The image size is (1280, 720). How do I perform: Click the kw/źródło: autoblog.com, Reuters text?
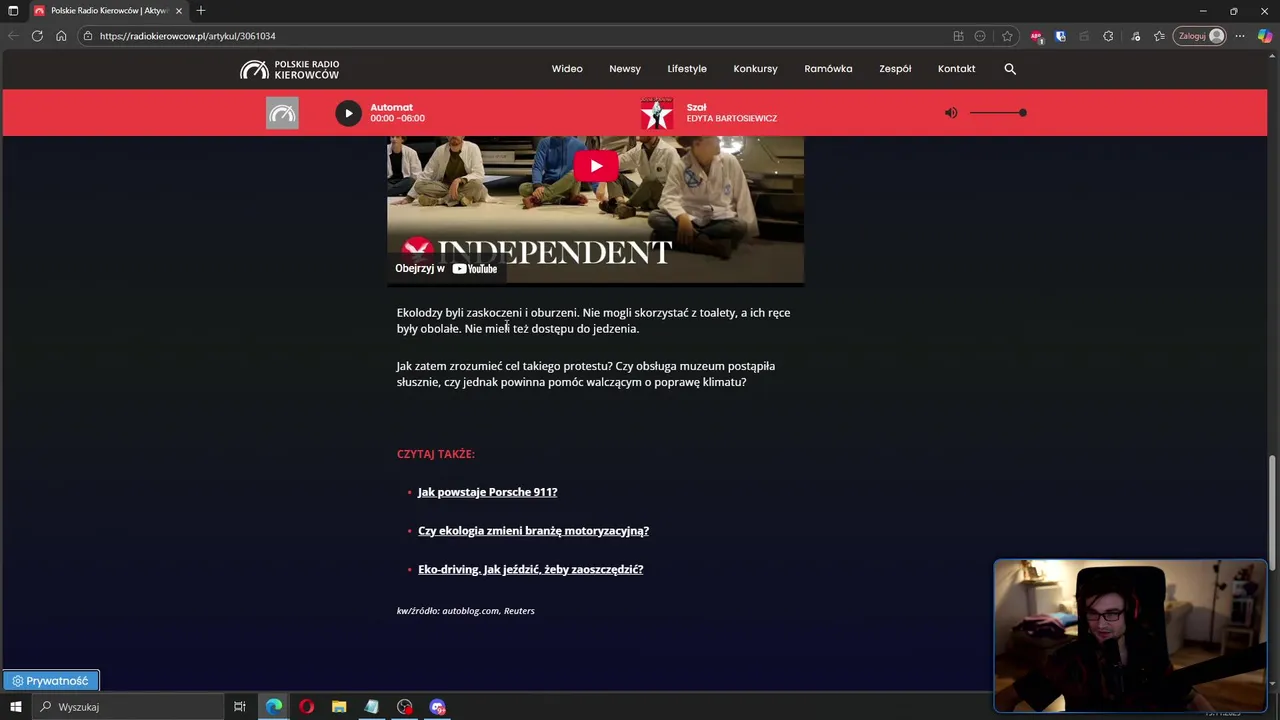point(466,611)
